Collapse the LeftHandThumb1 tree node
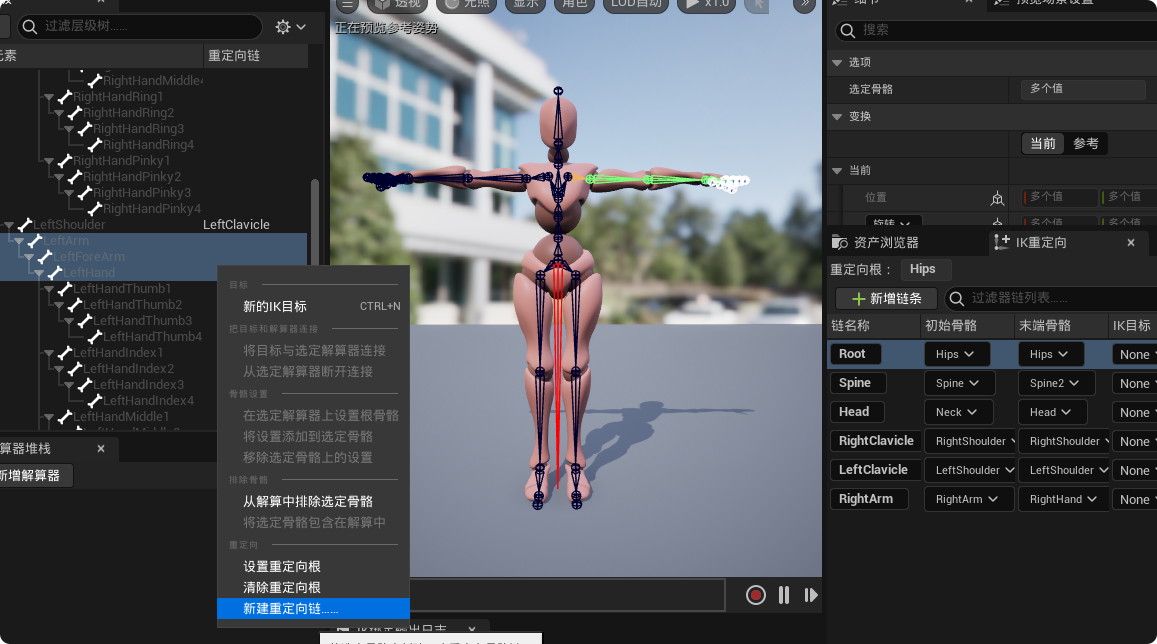1157x644 pixels. 49,289
